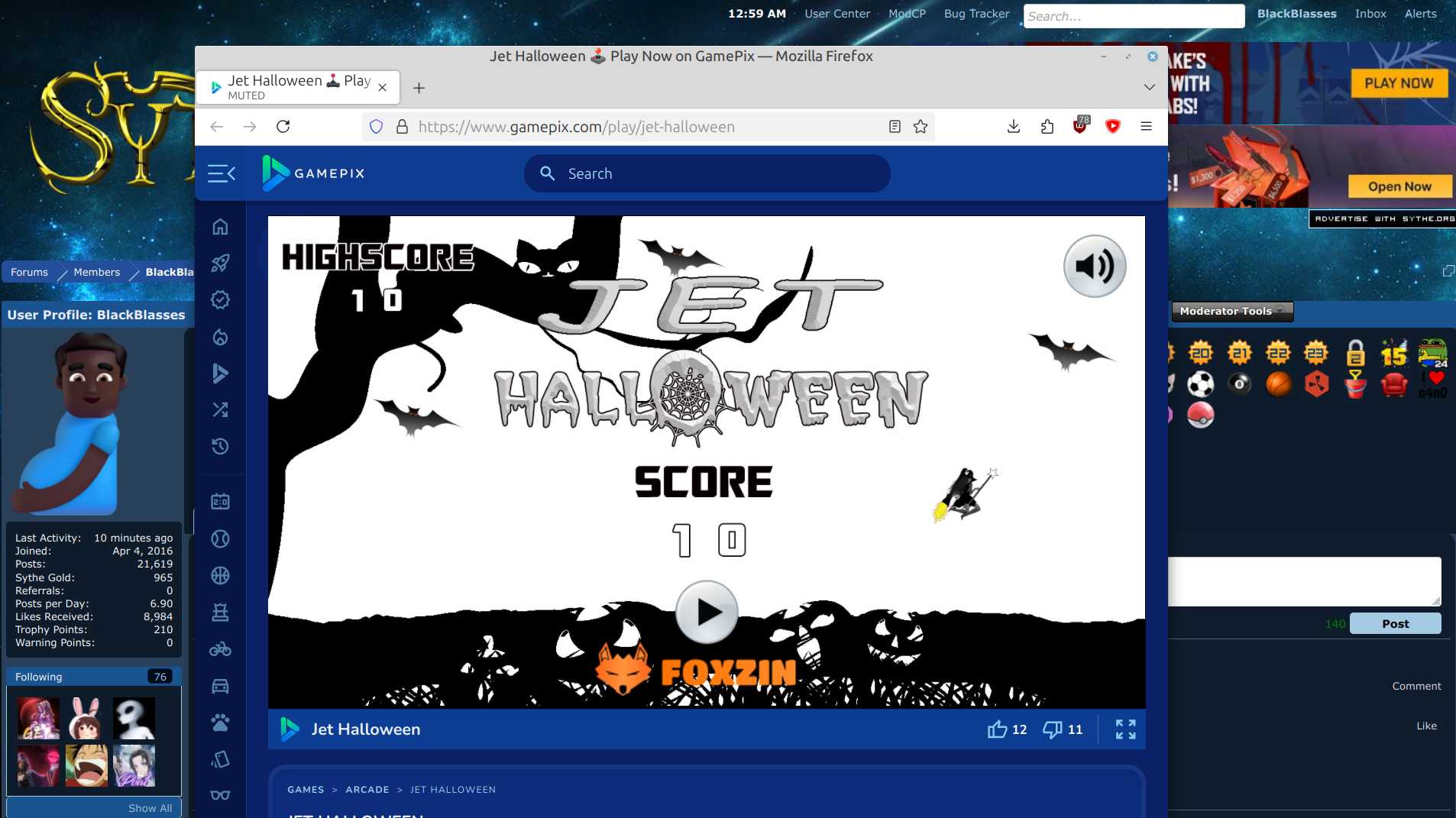The width and height of the screenshot is (1456, 818).
Task: Open the Inbox menu item
Action: [x=1370, y=14]
